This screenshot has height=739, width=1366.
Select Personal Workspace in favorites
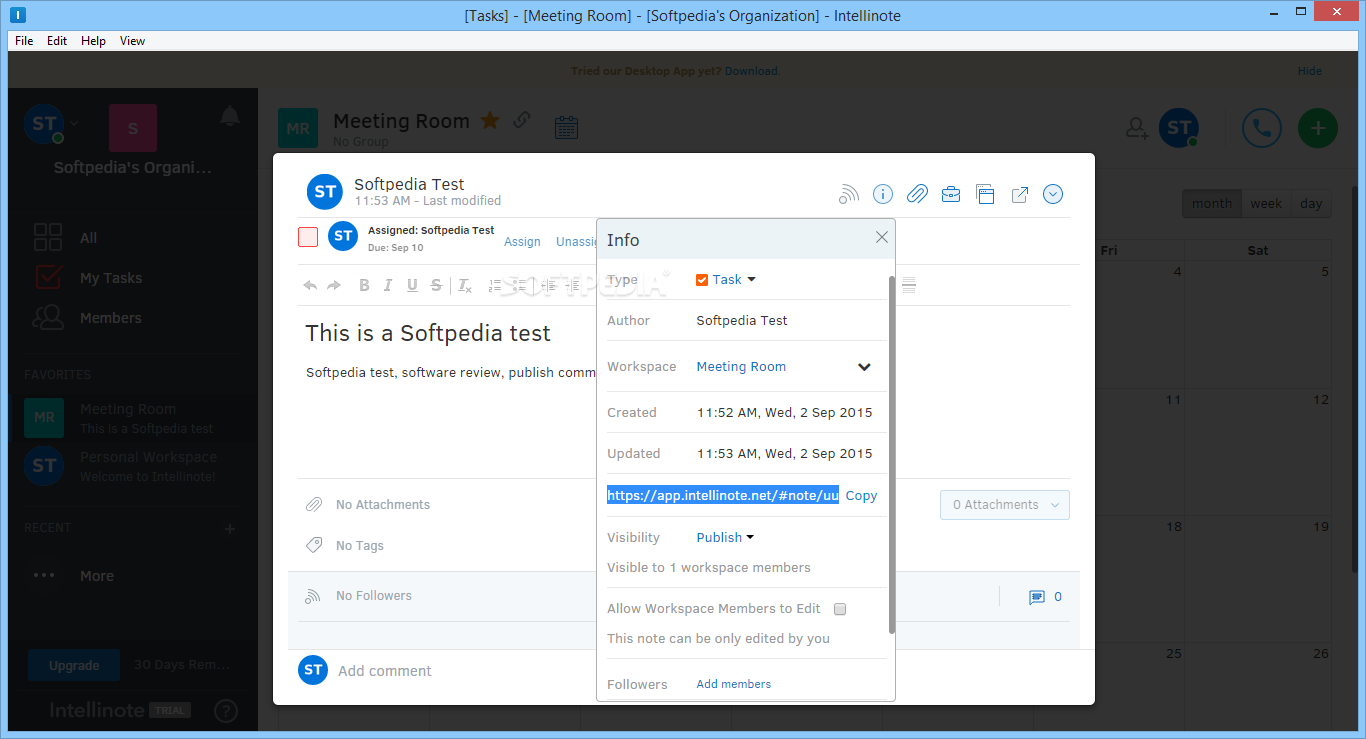coord(133,466)
